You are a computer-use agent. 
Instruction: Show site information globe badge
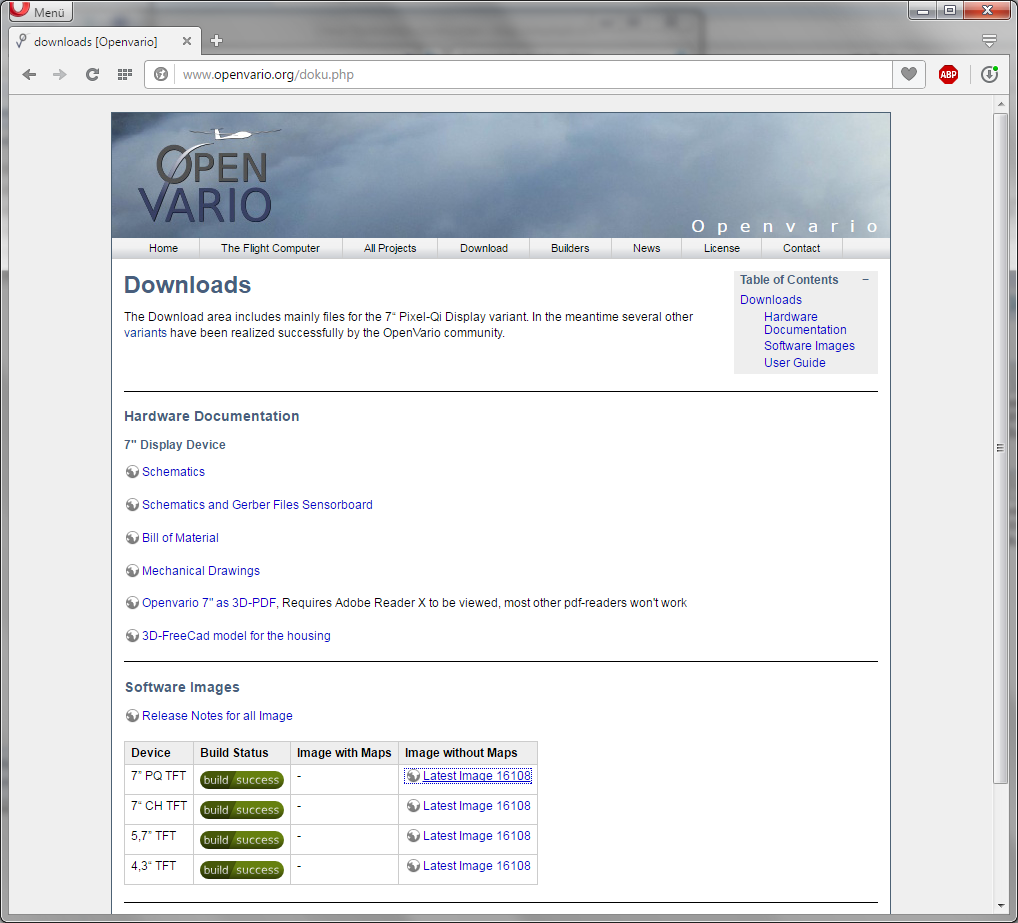[160, 75]
